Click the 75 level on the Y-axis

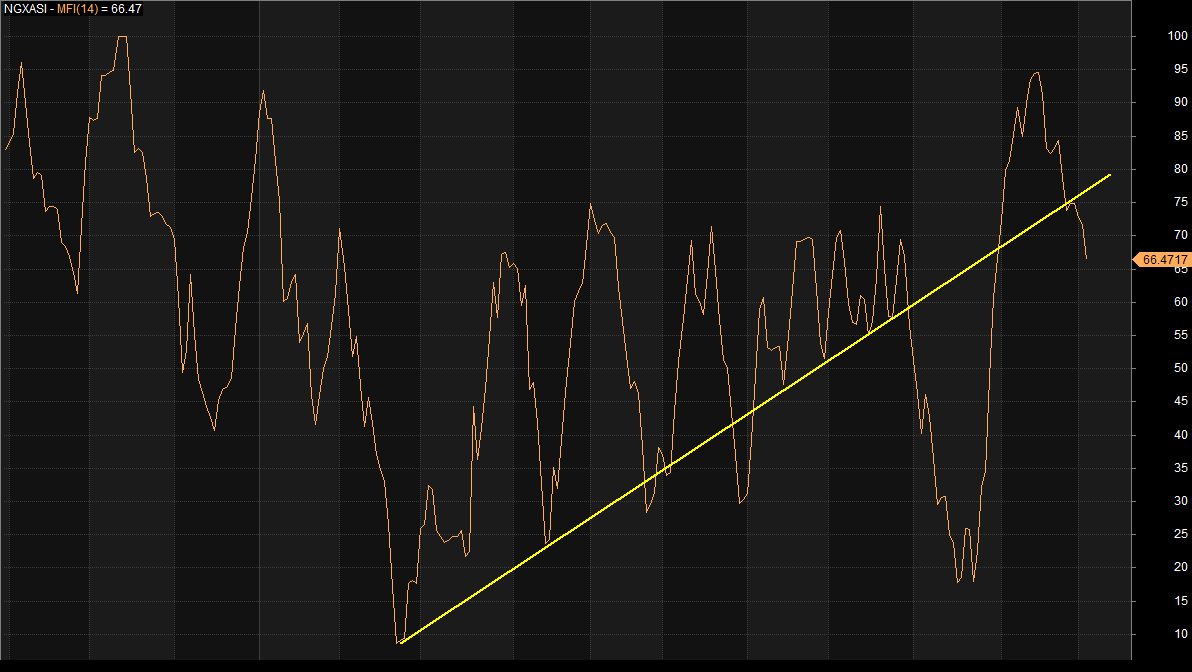pos(1181,202)
